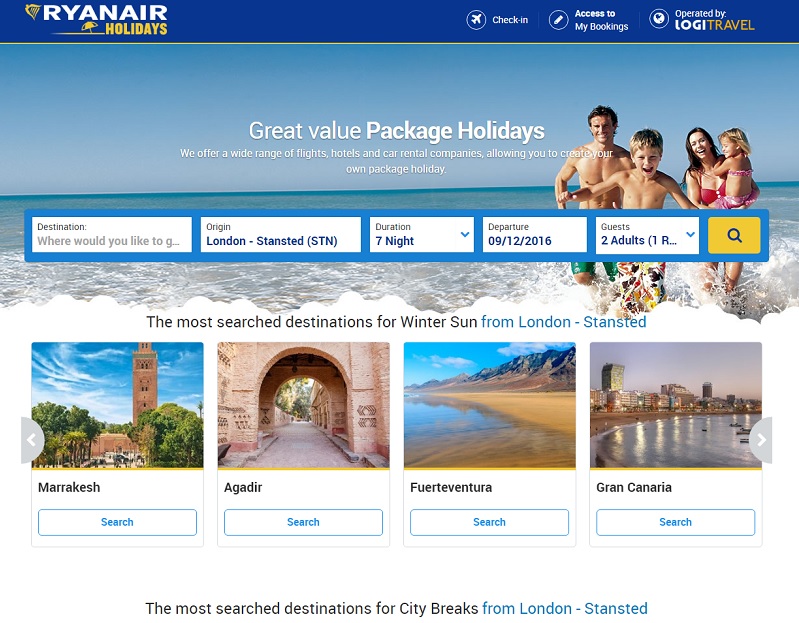
Task: Click the pencil My Bookings icon
Action: 558,20
